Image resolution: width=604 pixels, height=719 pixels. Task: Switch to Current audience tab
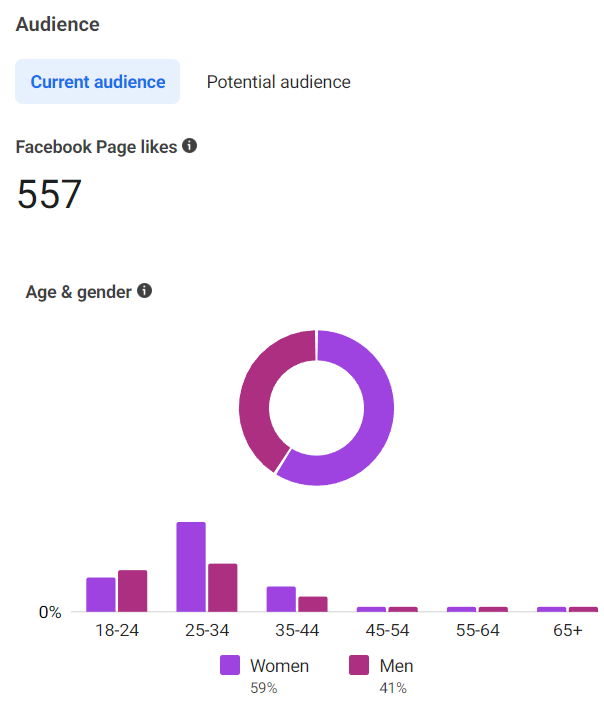coord(98,82)
